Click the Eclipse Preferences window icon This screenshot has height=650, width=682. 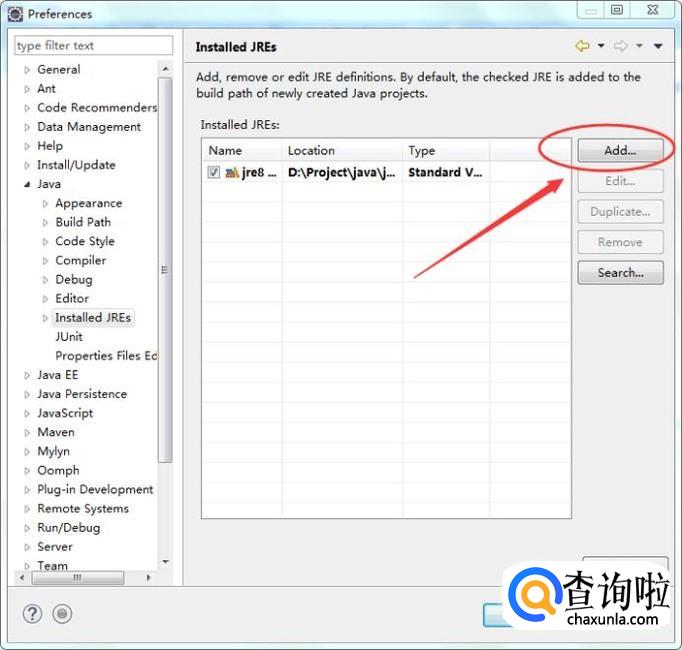pyautogui.click(x=16, y=14)
